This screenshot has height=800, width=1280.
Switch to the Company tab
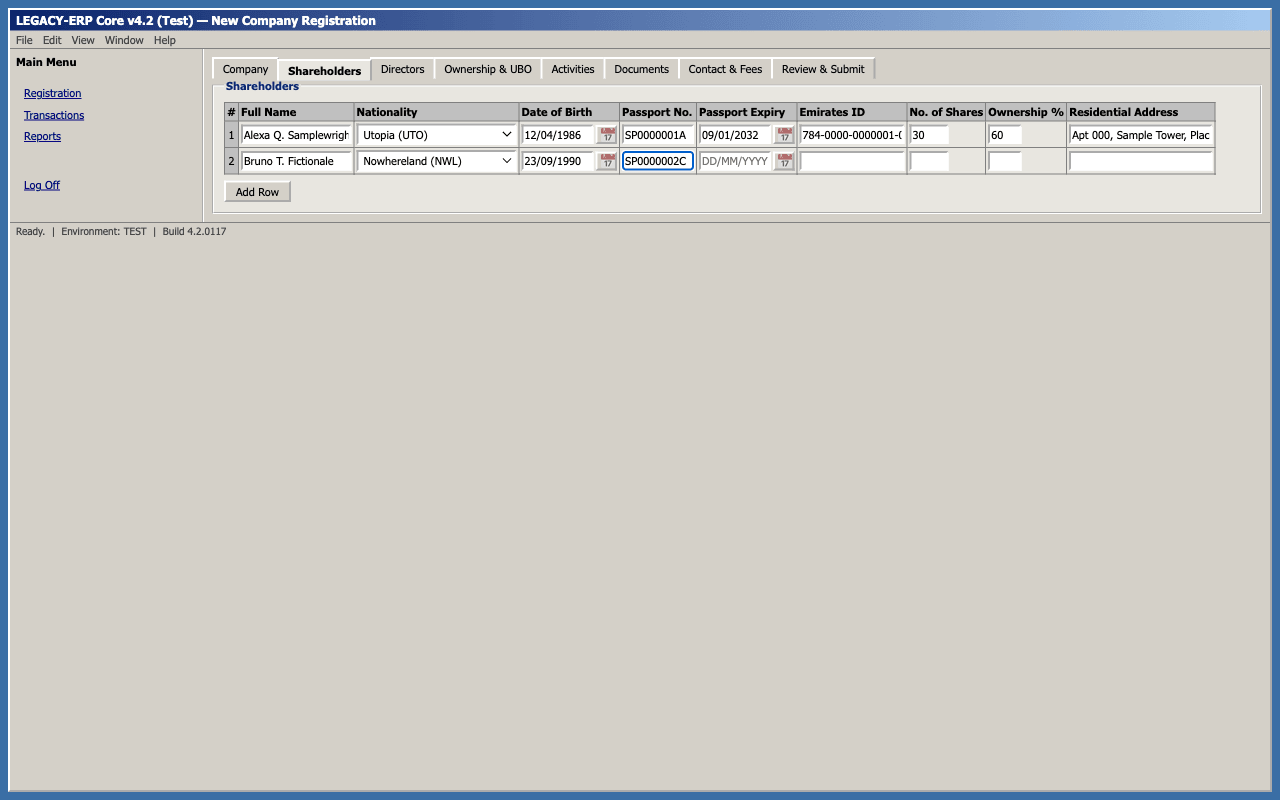[245, 69]
